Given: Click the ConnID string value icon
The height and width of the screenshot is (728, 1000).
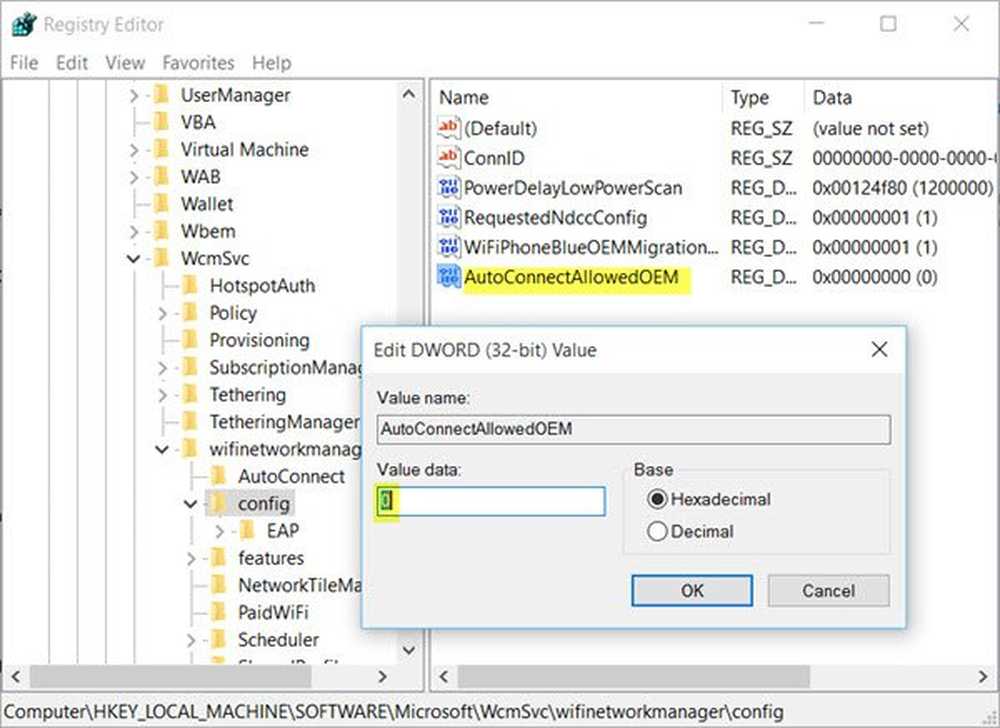Looking at the screenshot, I should point(448,157).
